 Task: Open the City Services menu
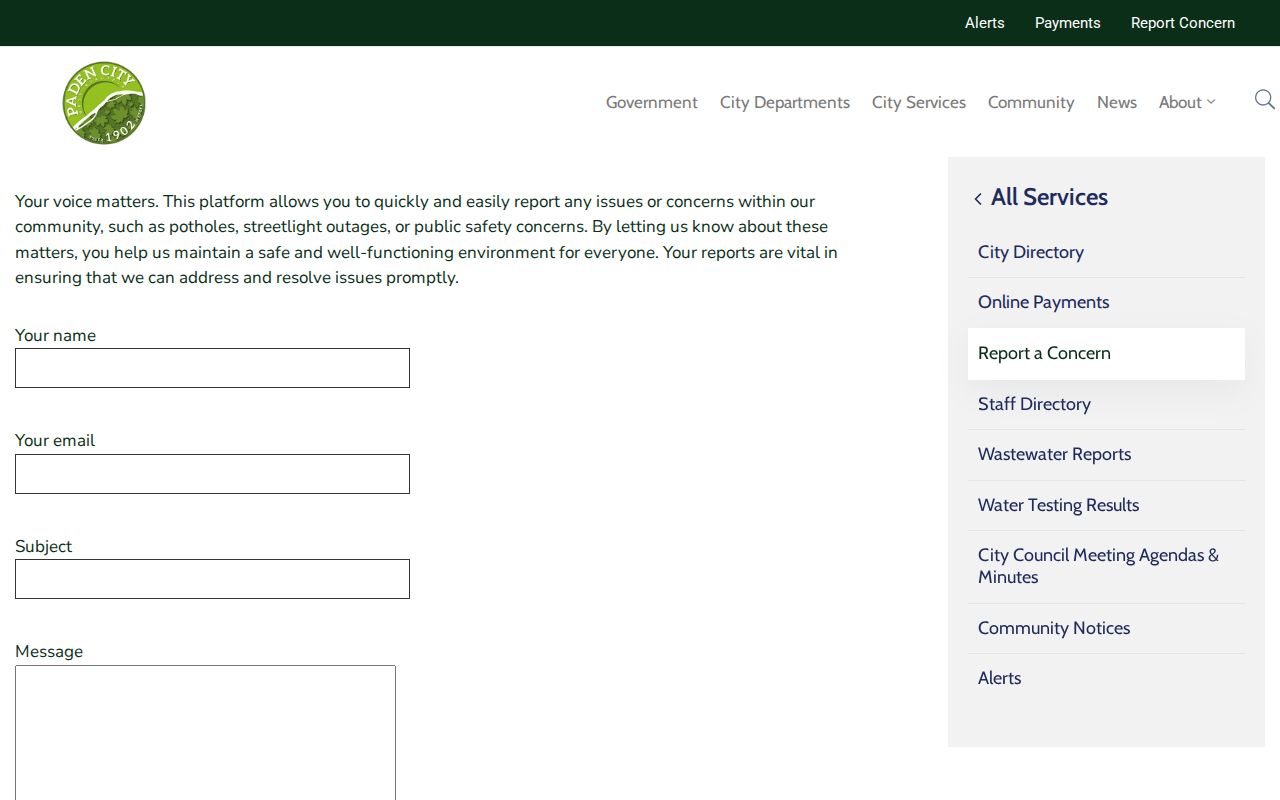919,102
